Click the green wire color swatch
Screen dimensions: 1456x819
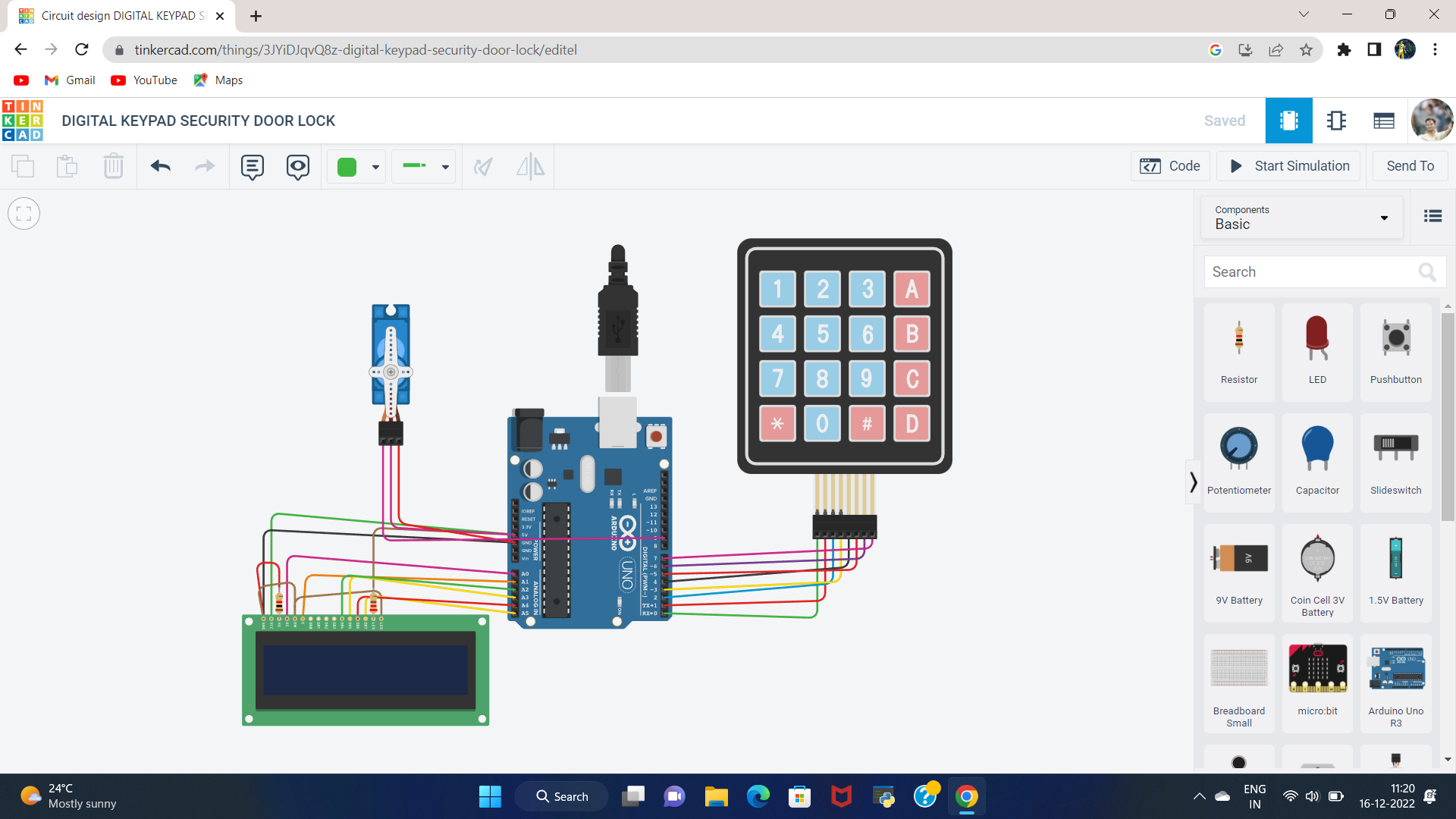point(347,167)
